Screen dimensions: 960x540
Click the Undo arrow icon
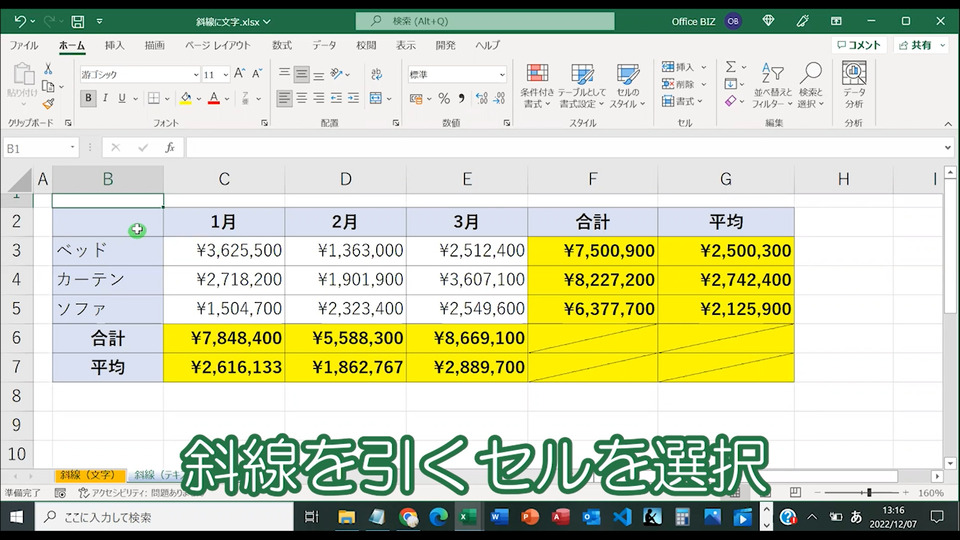point(20,21)
